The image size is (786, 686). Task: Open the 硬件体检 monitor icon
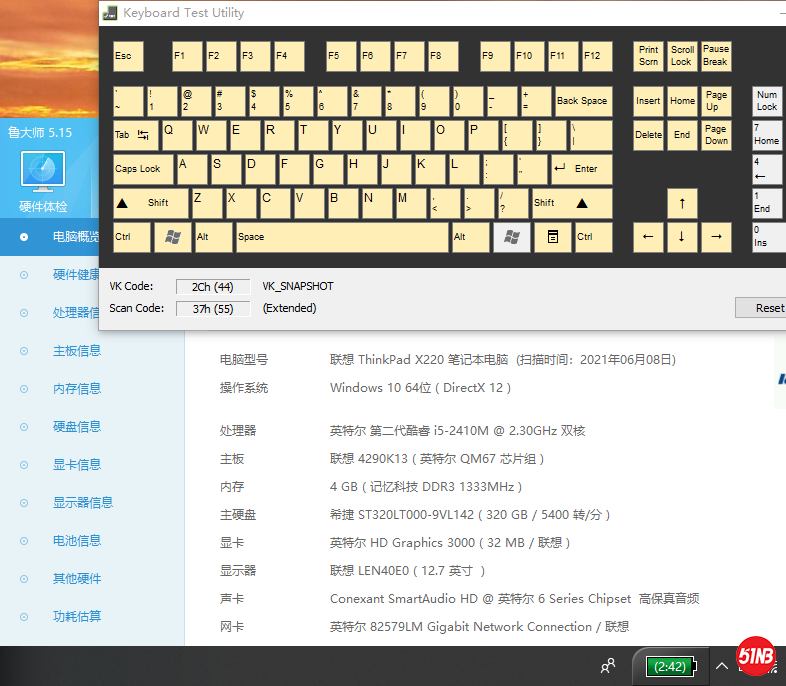click(43, 172)
